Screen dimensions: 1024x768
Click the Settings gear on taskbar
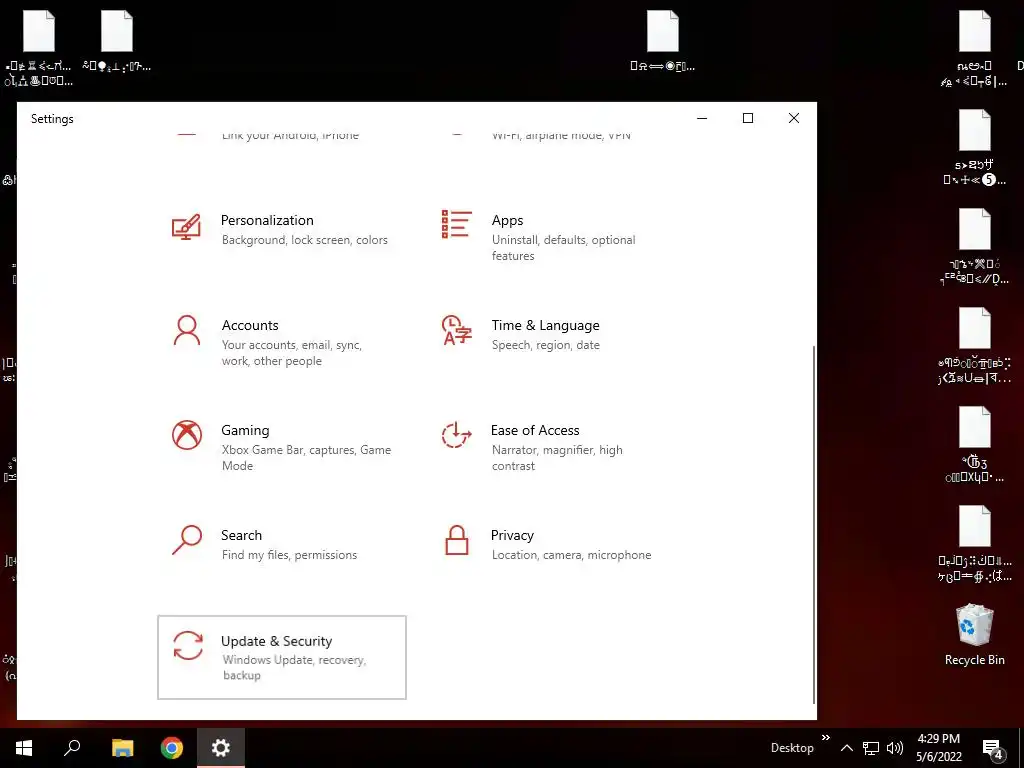[221, 748]
